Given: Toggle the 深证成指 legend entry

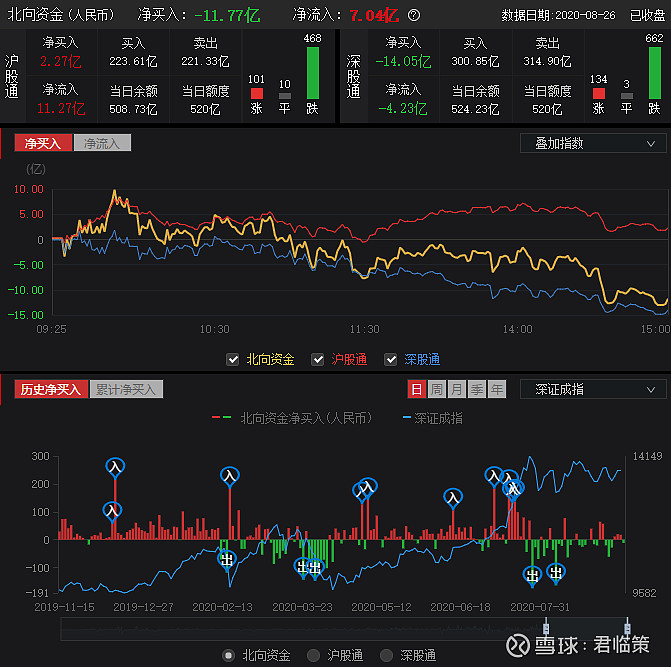Looking at the screenshot, I should 433,418.
